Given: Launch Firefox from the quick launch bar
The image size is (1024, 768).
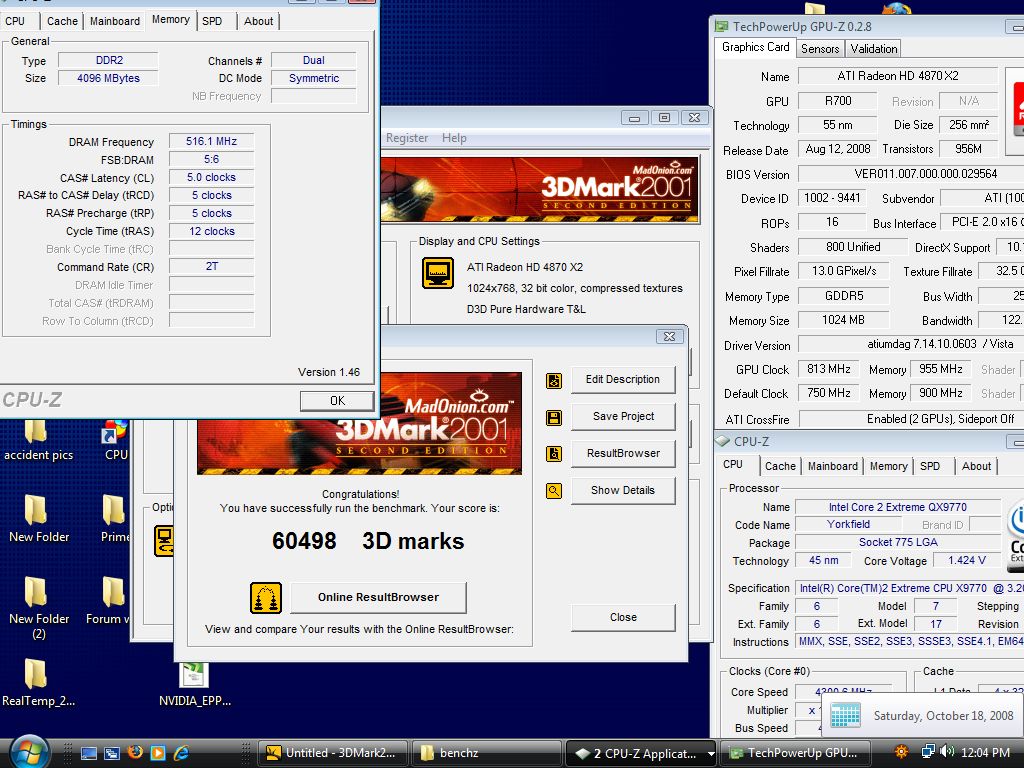Looking at the screenshot, I should [x=135, y=752].
